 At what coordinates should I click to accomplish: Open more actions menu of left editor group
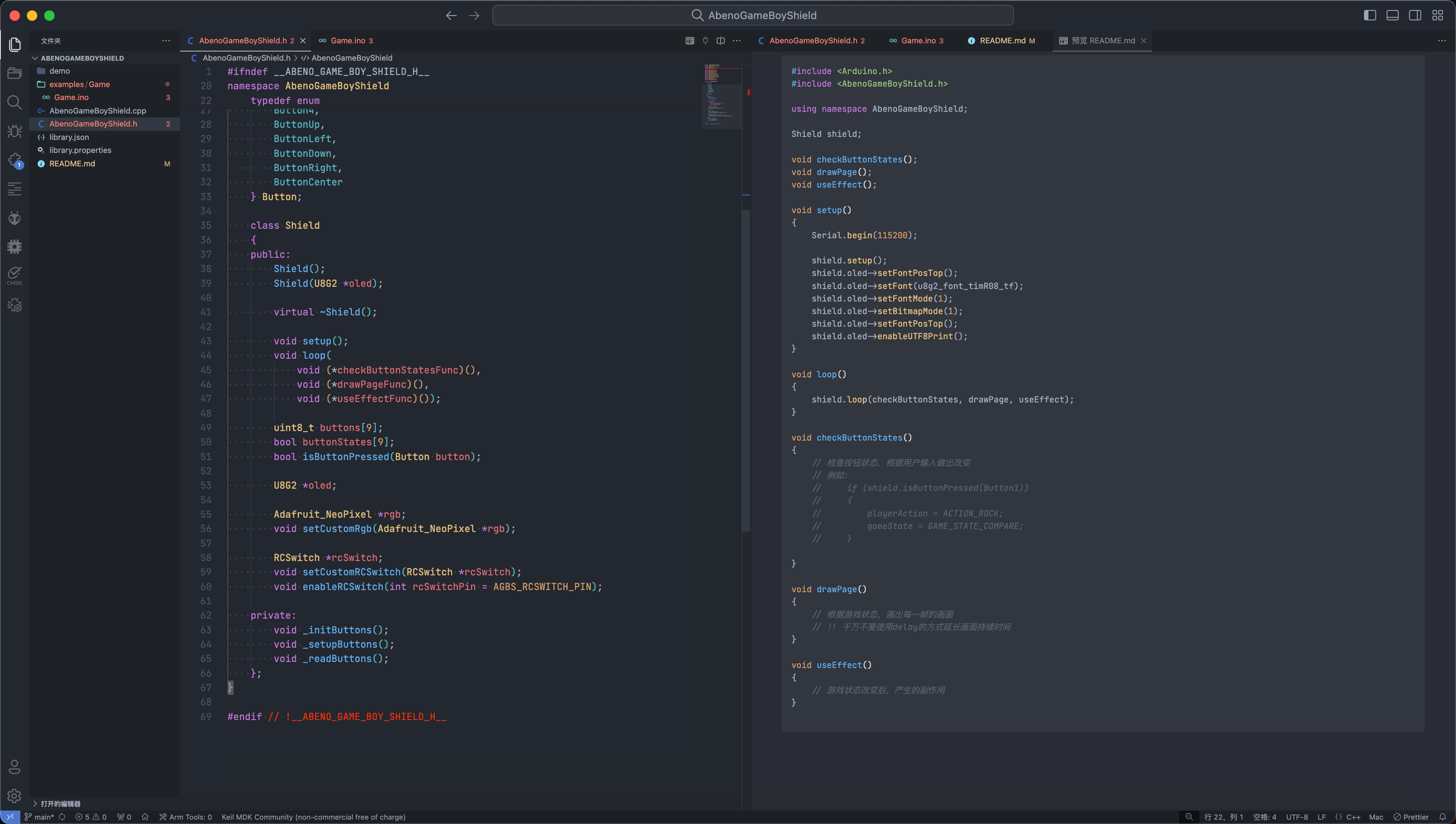[x=737, y=41]
